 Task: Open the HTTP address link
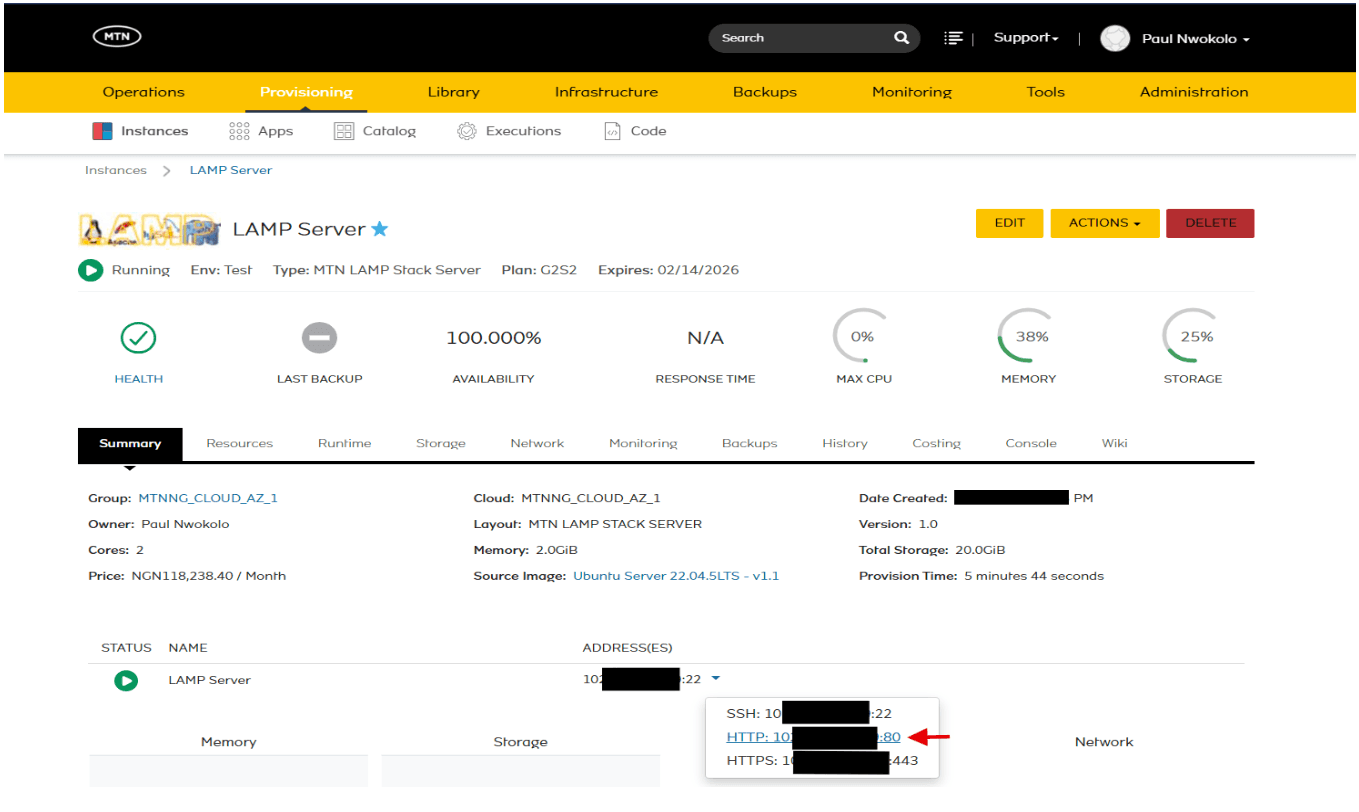click(813, 738)
